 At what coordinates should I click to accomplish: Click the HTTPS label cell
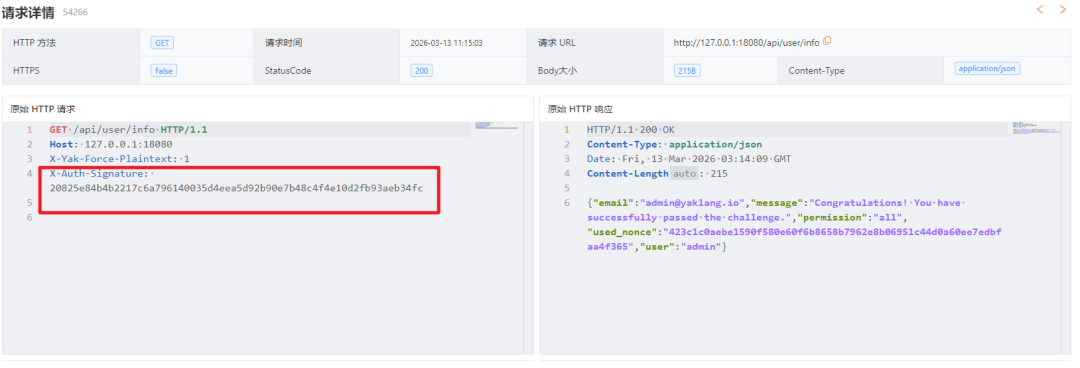(71, 70)
